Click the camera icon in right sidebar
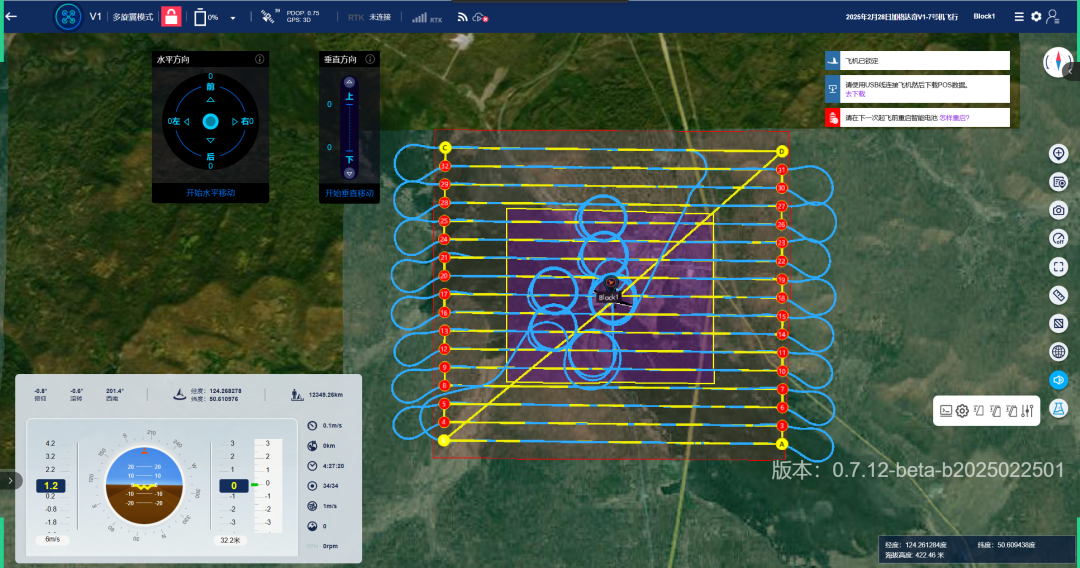Viewport: 1080px width, 568px height. tap(1059, 210)
